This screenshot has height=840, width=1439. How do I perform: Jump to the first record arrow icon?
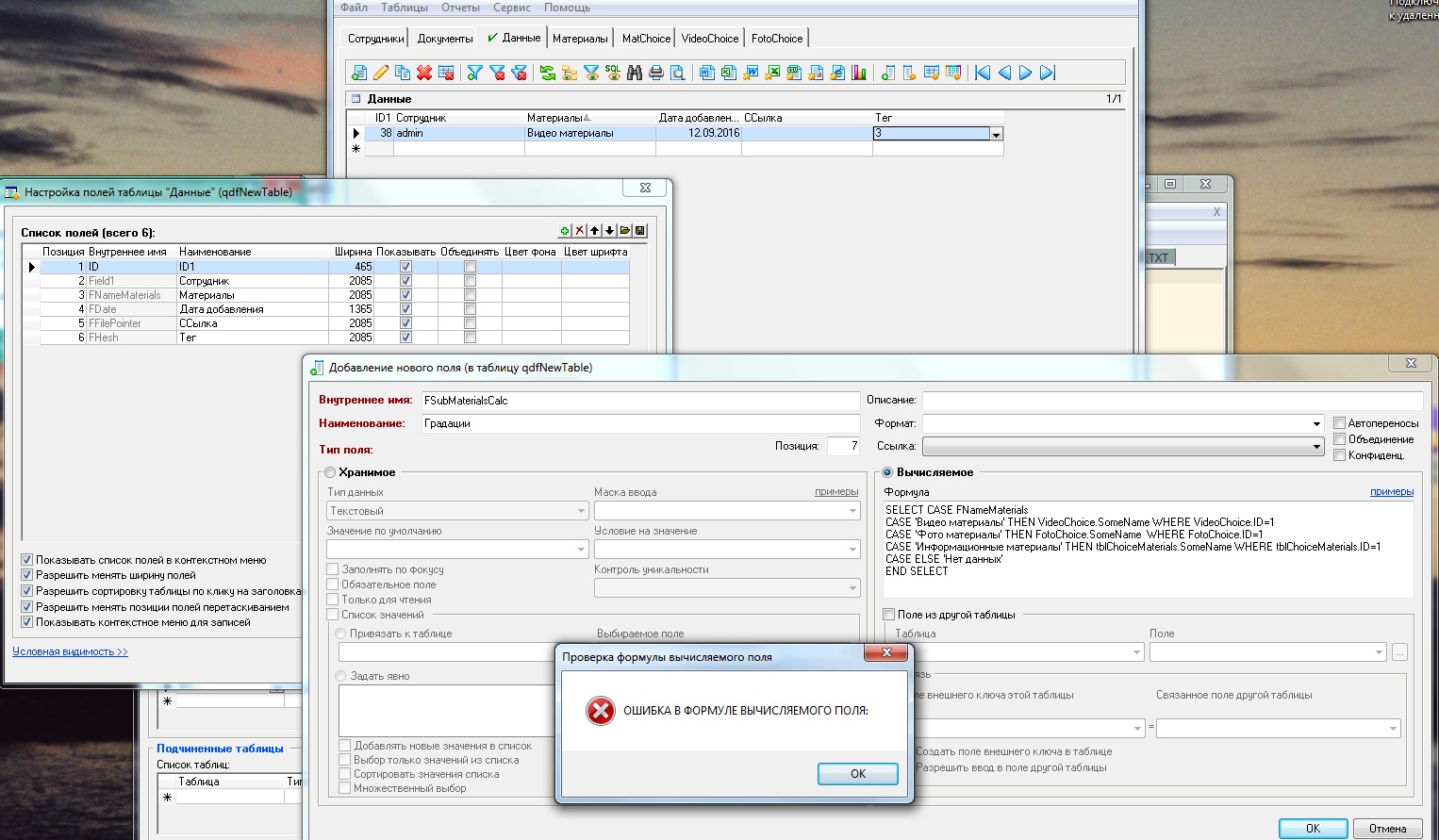983,73
